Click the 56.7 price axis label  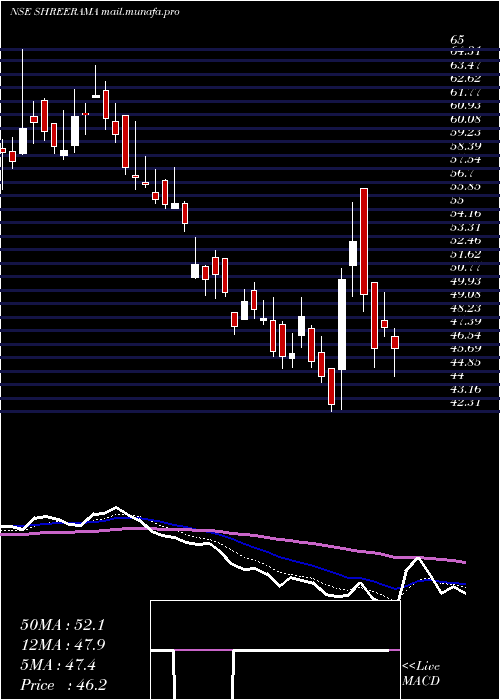pos(462,173)
